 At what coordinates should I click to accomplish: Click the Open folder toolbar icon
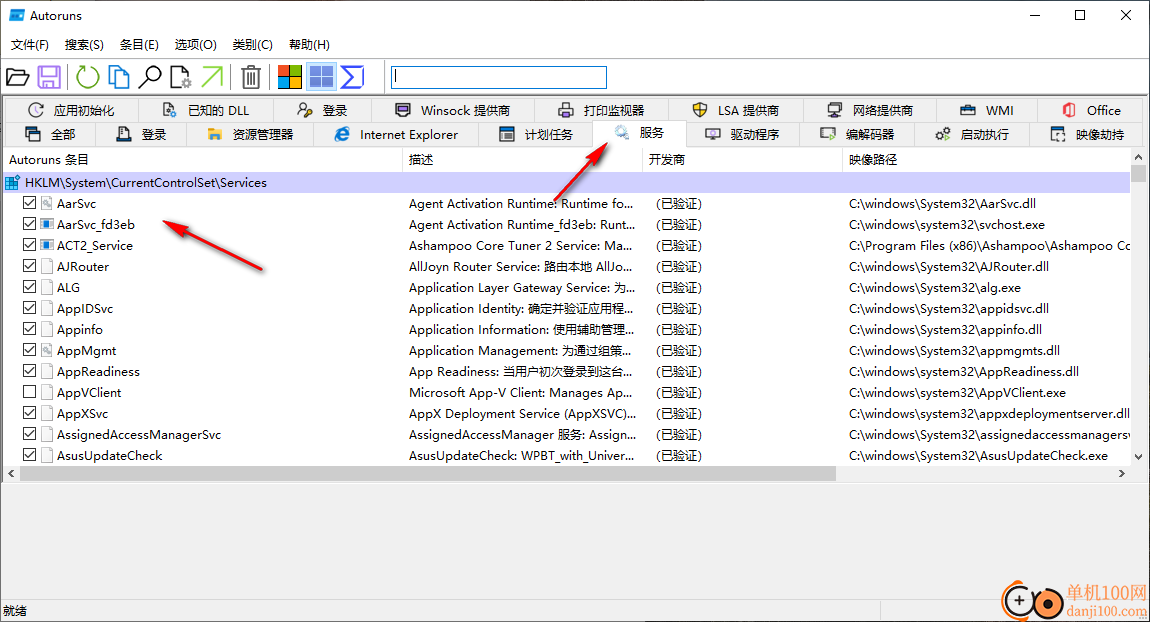click(18, 77)
